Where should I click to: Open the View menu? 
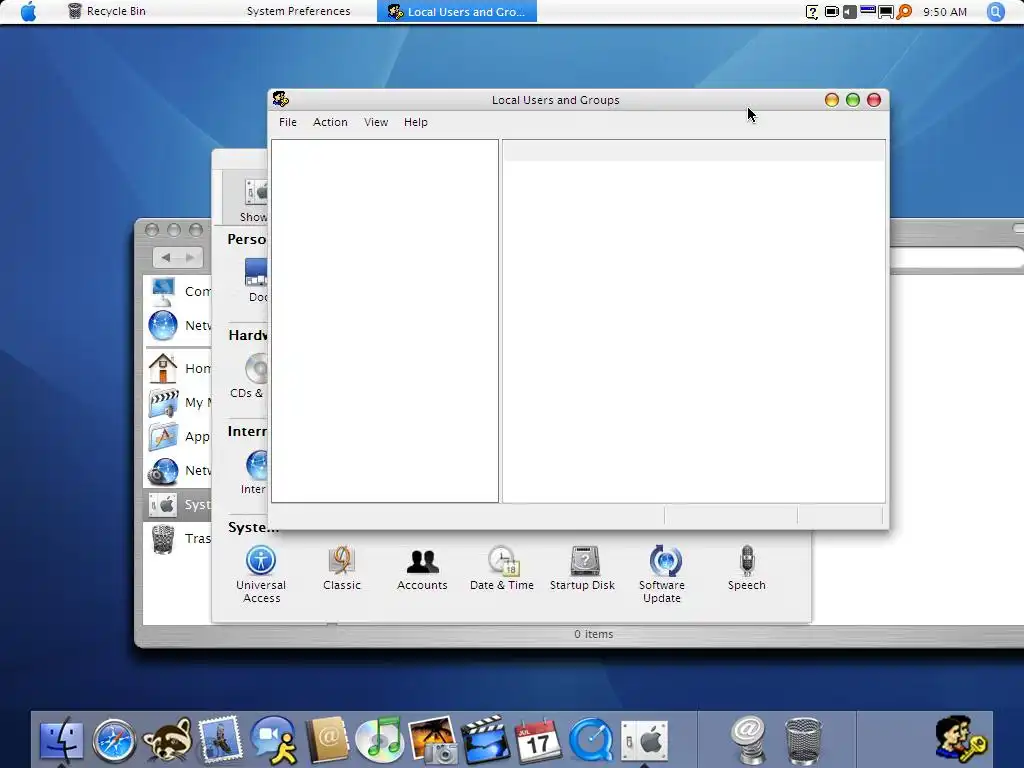pyautogui.click(x=376, y=122)
